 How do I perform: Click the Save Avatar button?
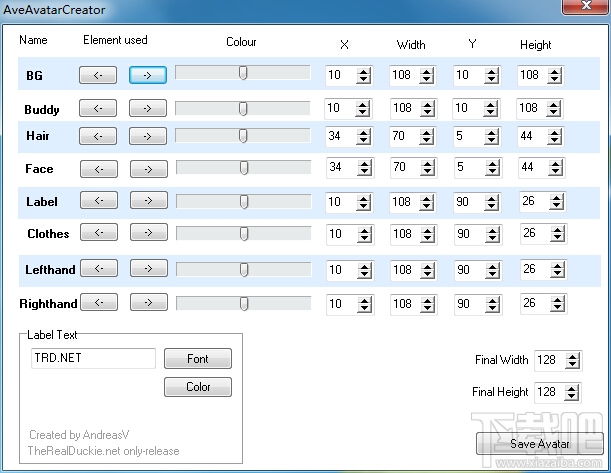coord(540,443)
